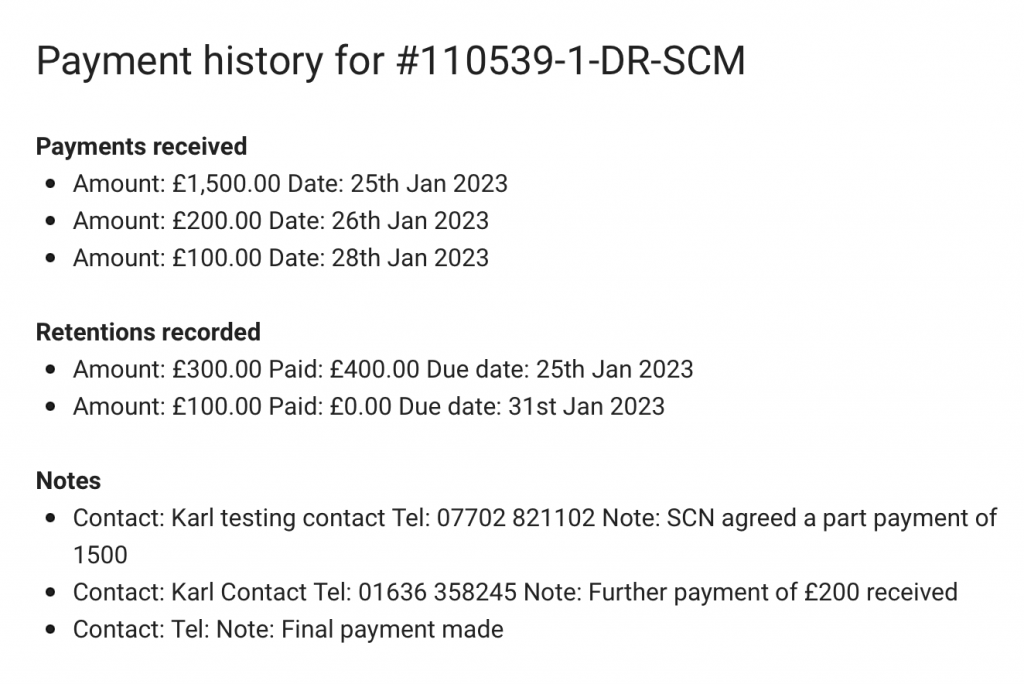Select the £100.00 payment dated 28th Jan
This screenshot has height=684, width=1024.
click(x=280, y=258)
